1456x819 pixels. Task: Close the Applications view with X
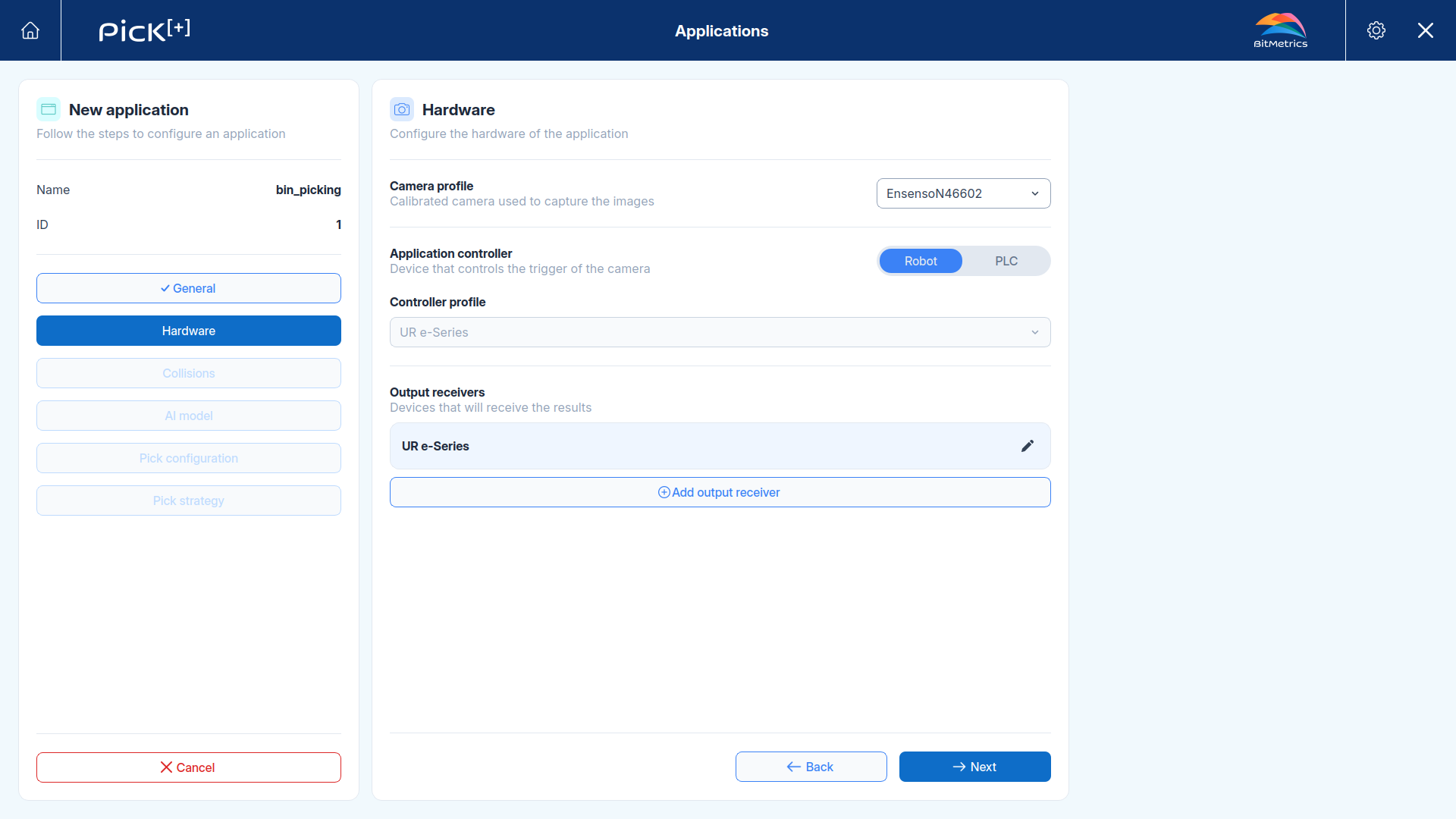click(1426, 30)
